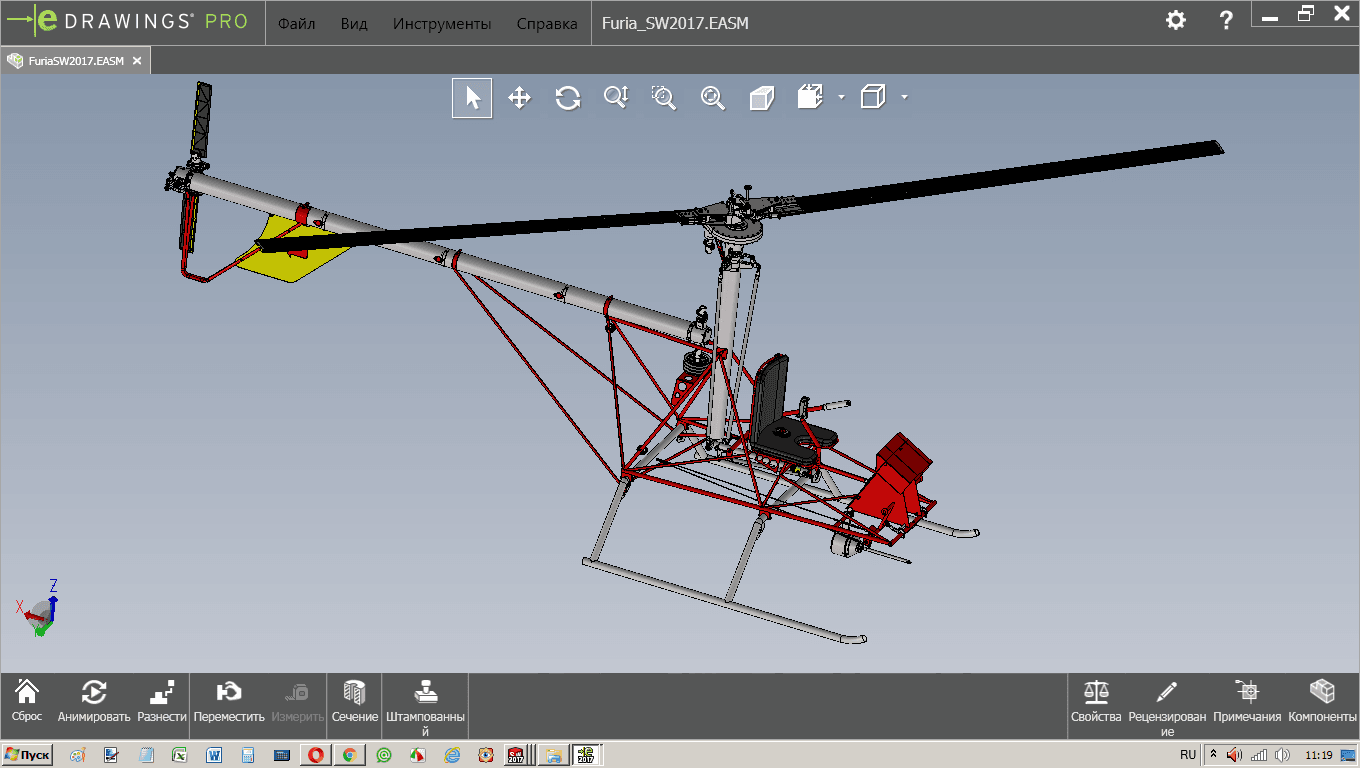Toggle Анимировать animation playback

[94, 700]
